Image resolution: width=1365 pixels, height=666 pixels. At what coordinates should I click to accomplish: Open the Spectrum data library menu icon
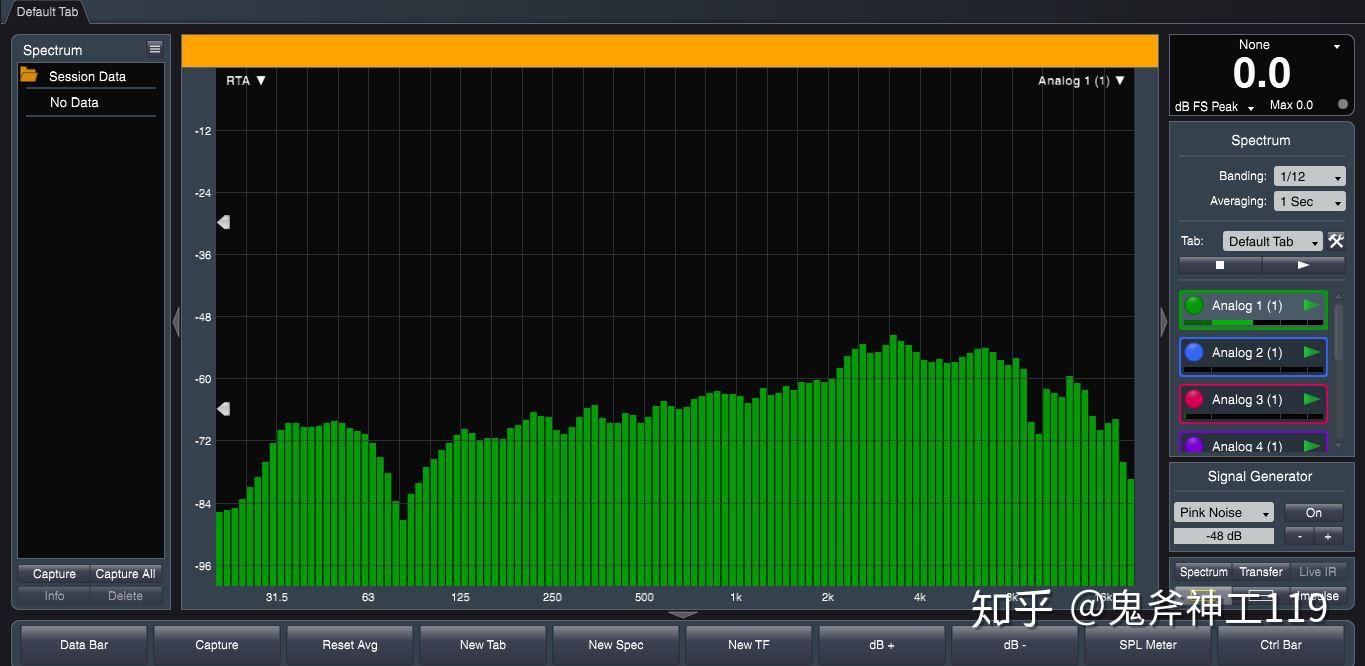point(154,48)
